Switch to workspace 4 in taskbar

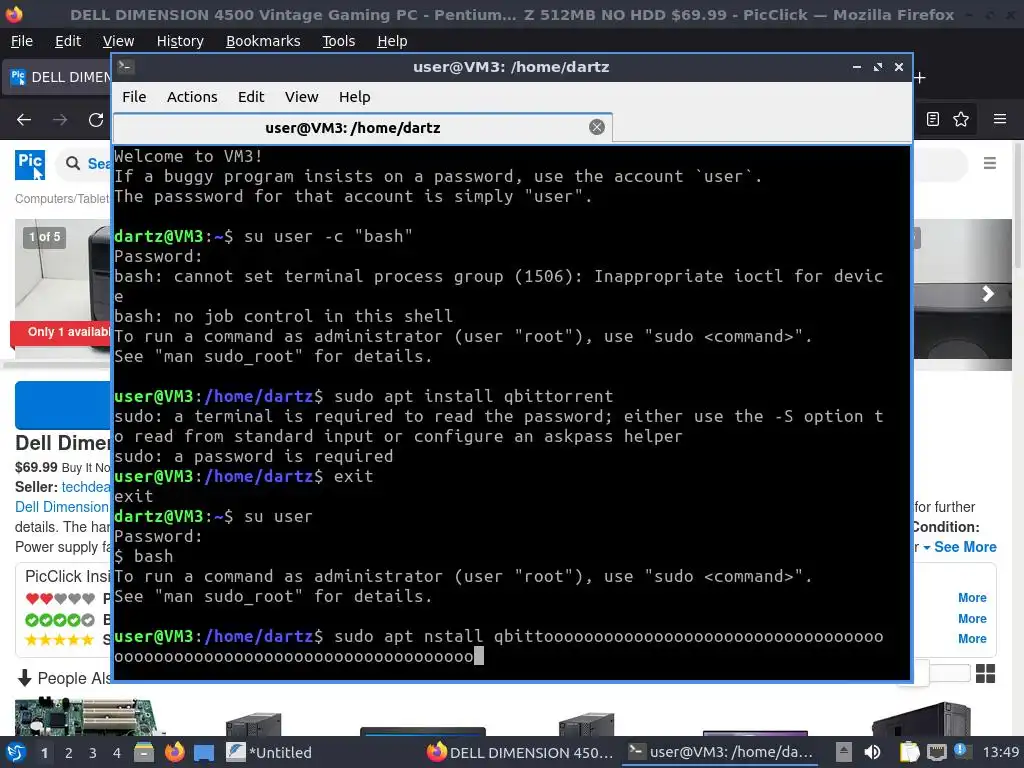click(x=117, y=753)
